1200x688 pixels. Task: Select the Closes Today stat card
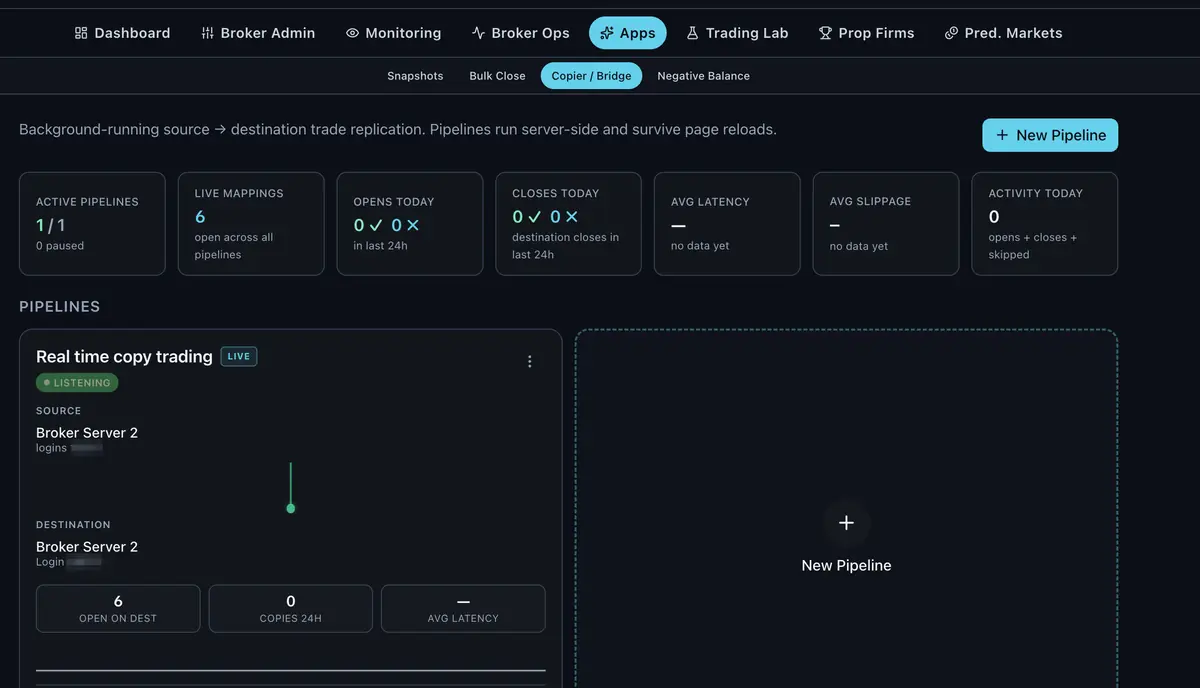pyautogui.click(x=568, y=224)
